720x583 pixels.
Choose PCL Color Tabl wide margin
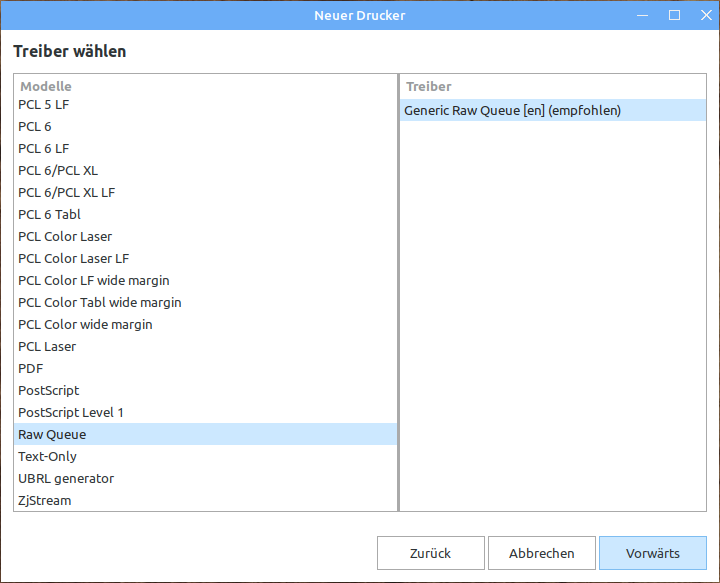[100, 302]
